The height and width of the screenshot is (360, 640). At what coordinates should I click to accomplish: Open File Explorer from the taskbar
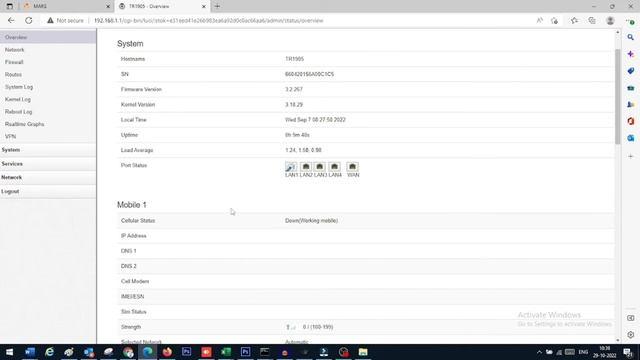363,352
